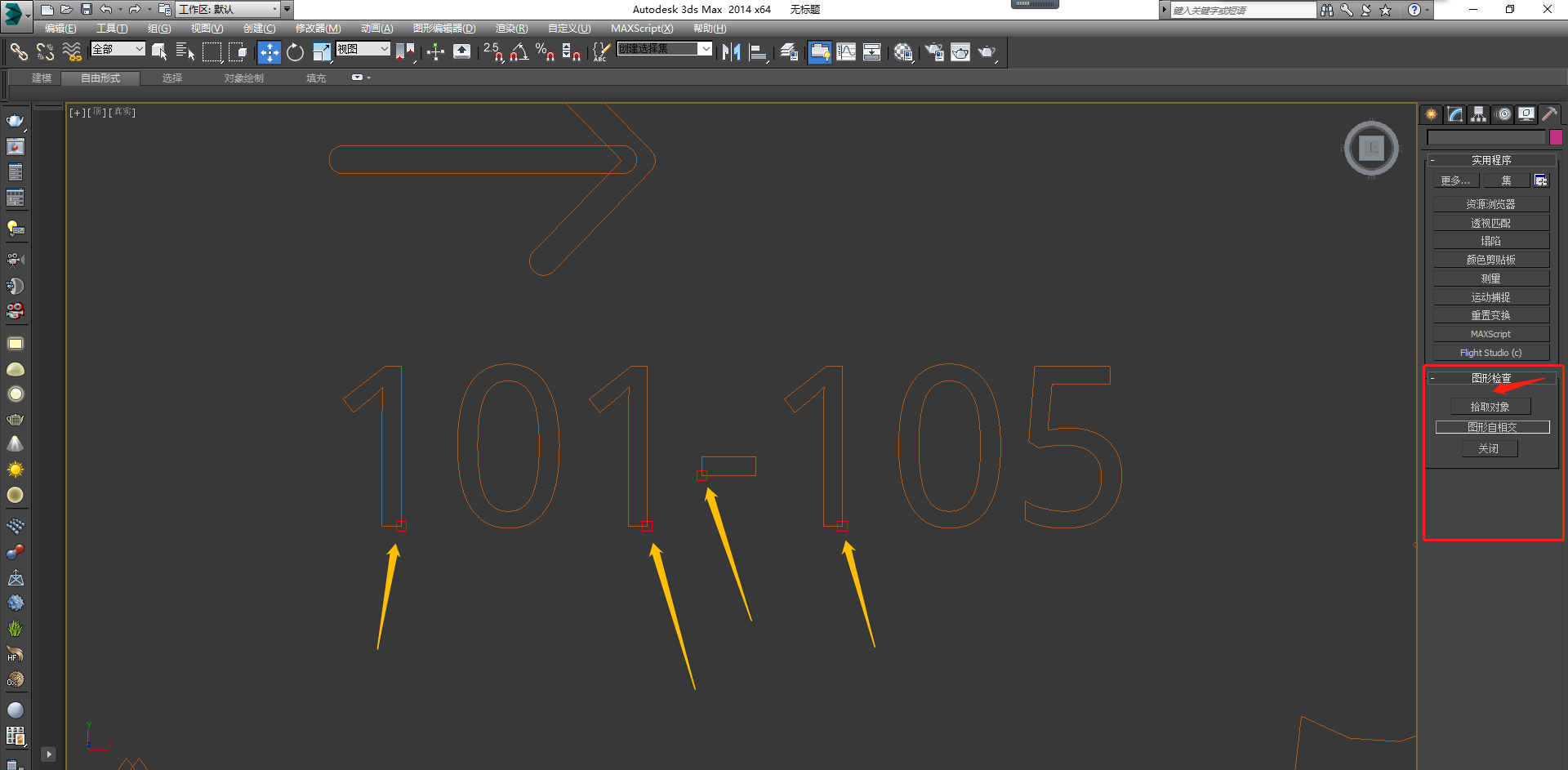Toggle the Ribbon display button
This screenshot has width=1568, height=770.
coord(819,52)
